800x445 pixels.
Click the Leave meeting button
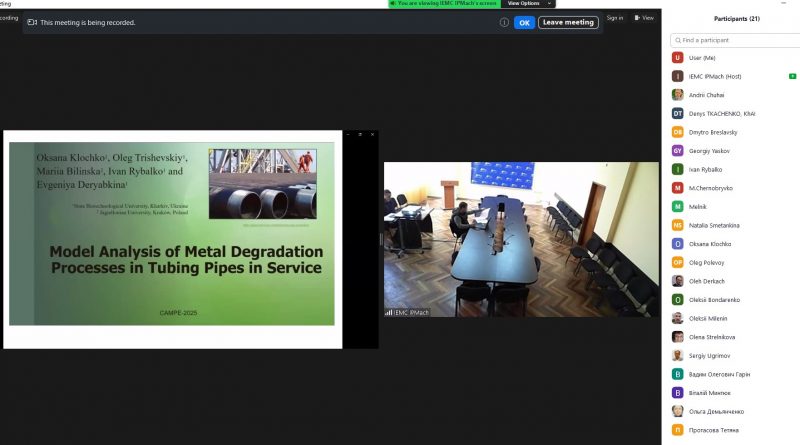(x=568, y=22)
